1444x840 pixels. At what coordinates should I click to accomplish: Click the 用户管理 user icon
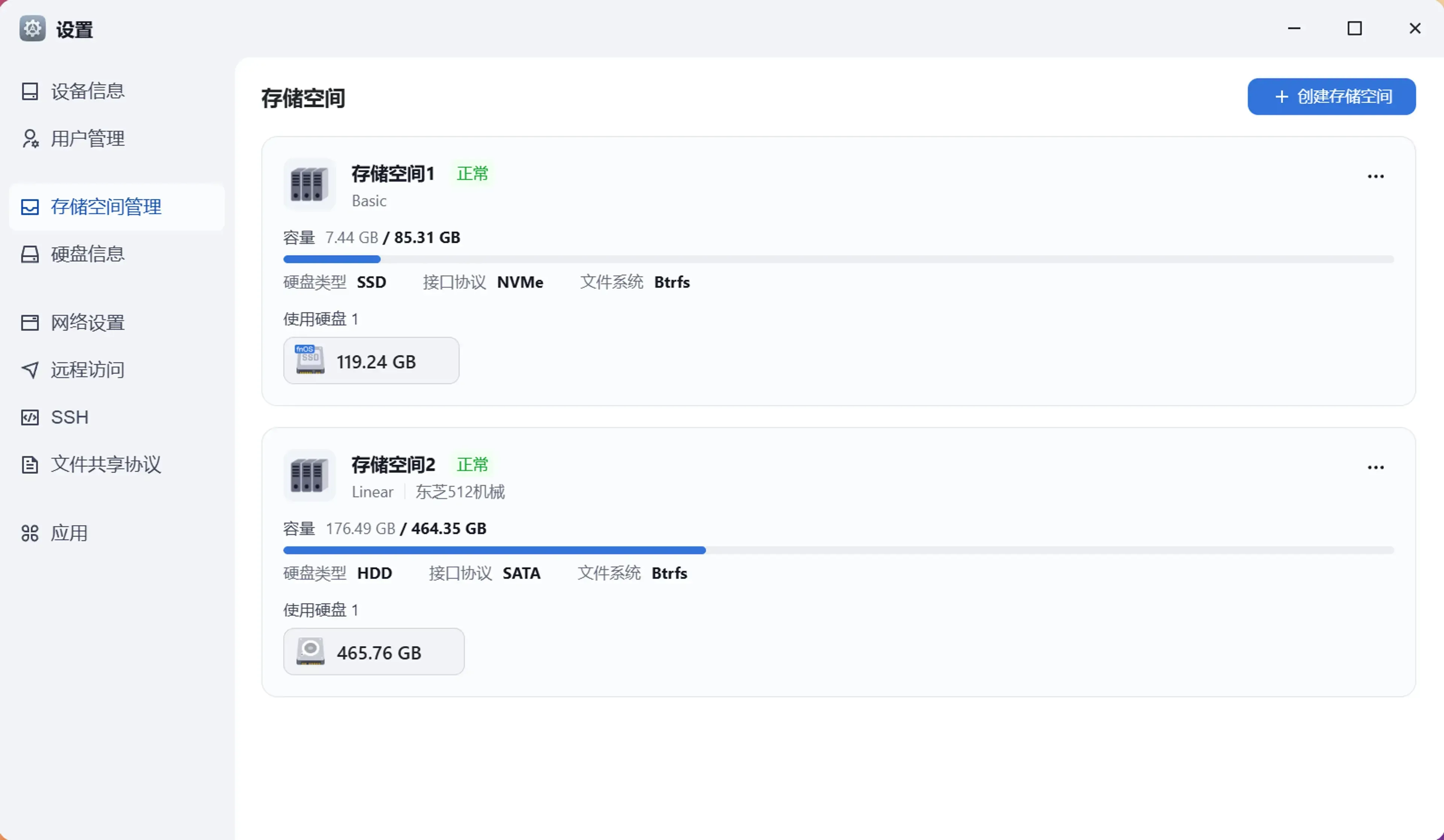tap(30, 139)
